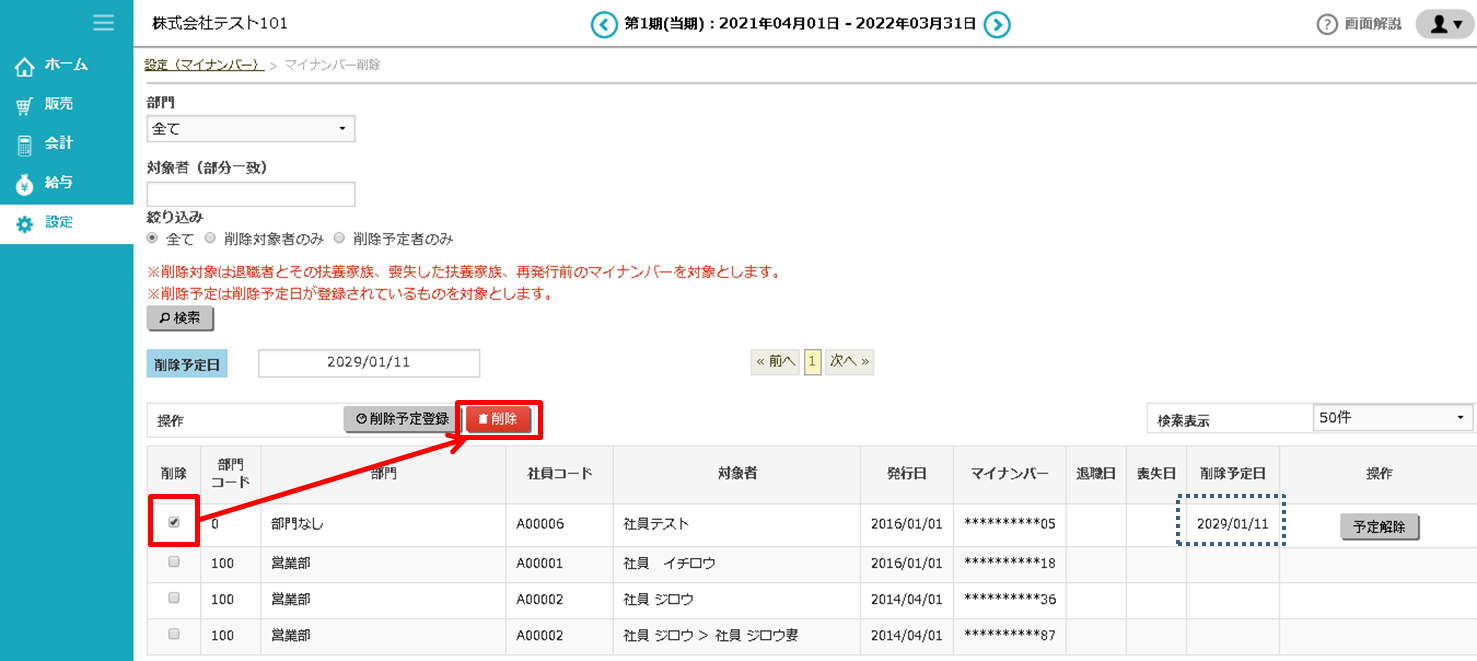This screenshot has height=661, width=1477.
Task: Go to previous fiscal period arrow
Action: [604, 24]
